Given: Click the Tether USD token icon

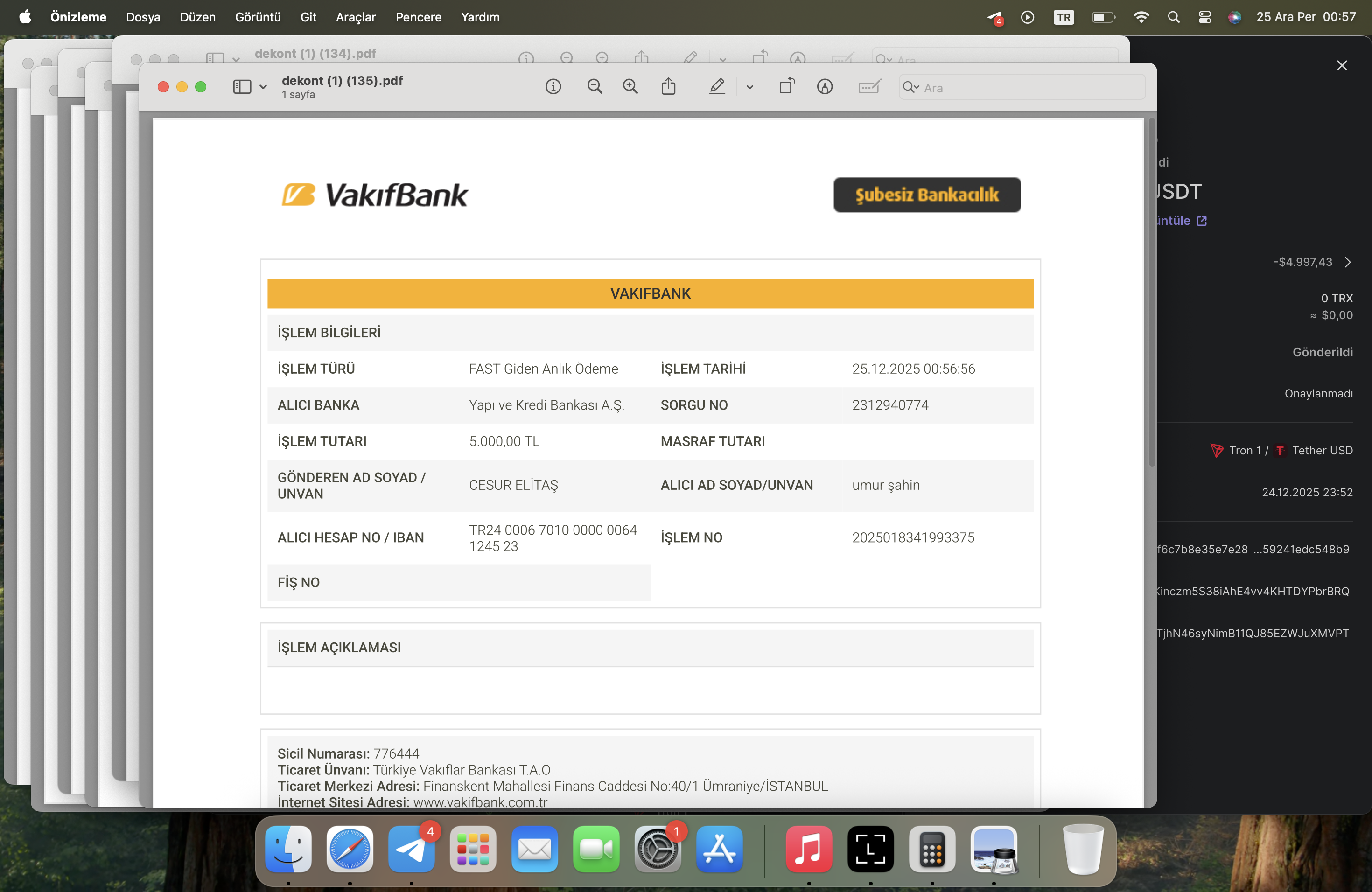Looking at the screenshot, I should tap(1280, 451).
